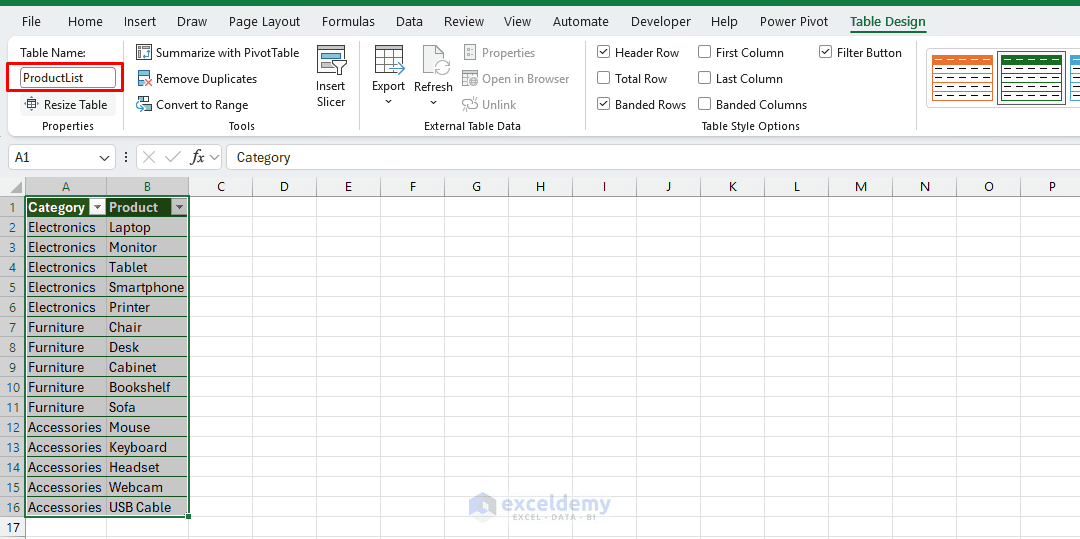Click the Remove Duplicates icon

[144, 78]
